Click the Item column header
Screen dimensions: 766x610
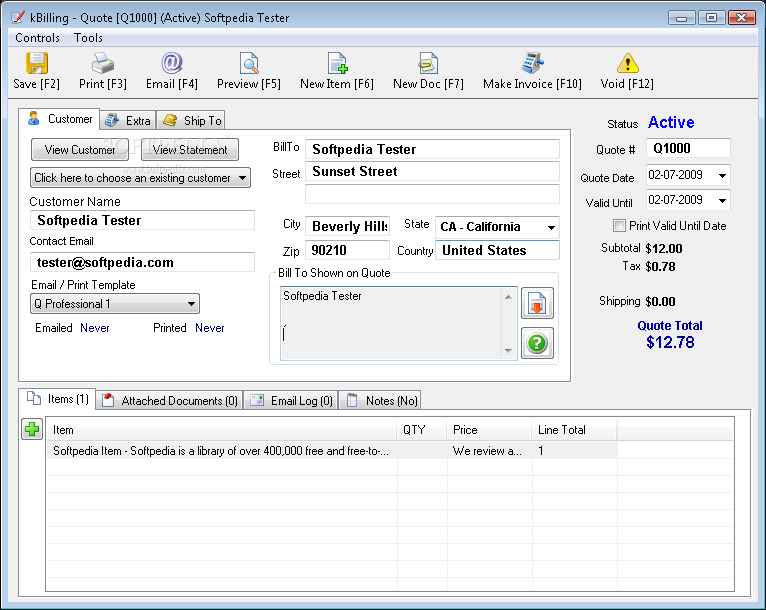tap(221, 430)
